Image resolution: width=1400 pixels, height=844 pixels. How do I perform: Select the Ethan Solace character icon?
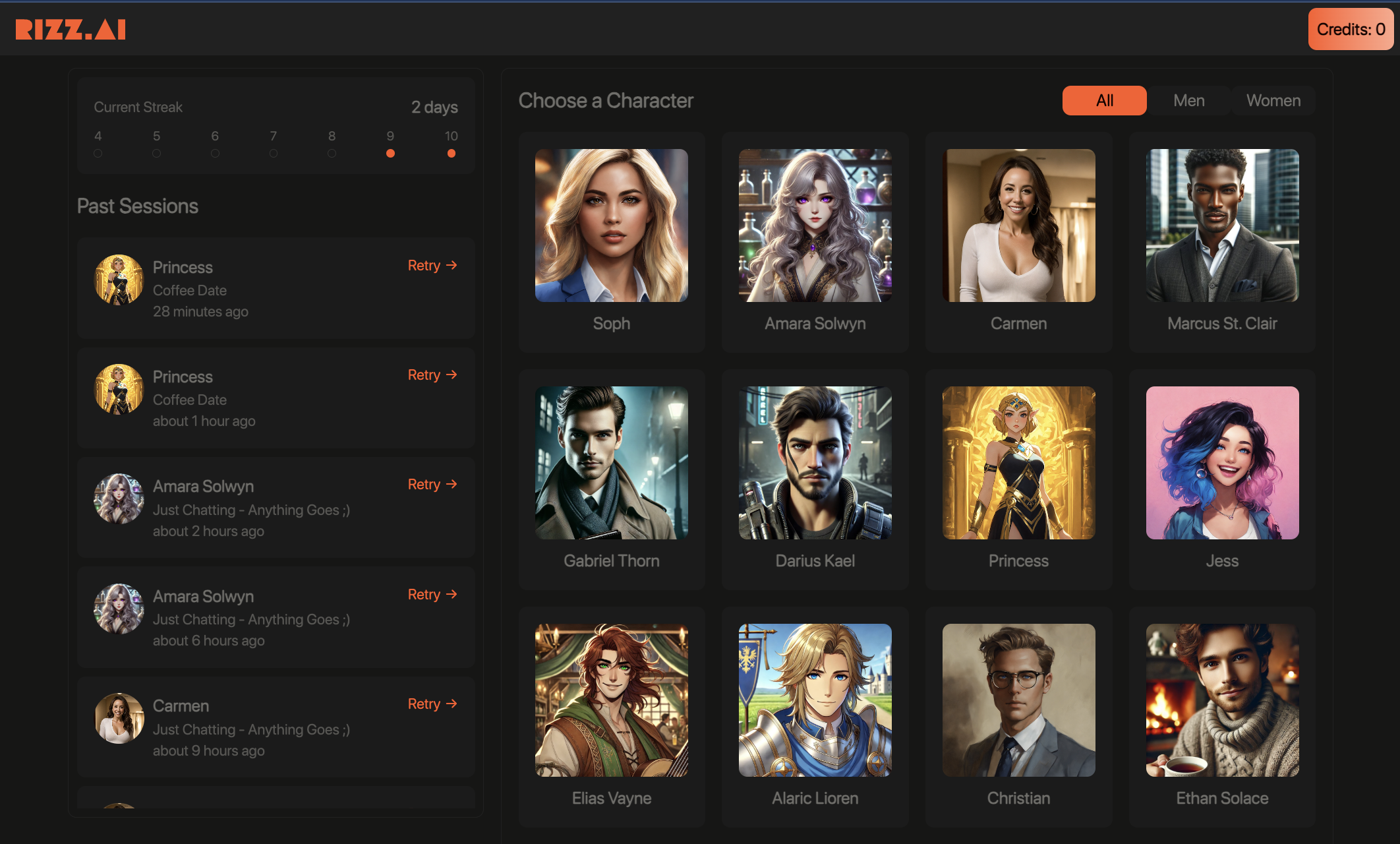click(1221, 701)
